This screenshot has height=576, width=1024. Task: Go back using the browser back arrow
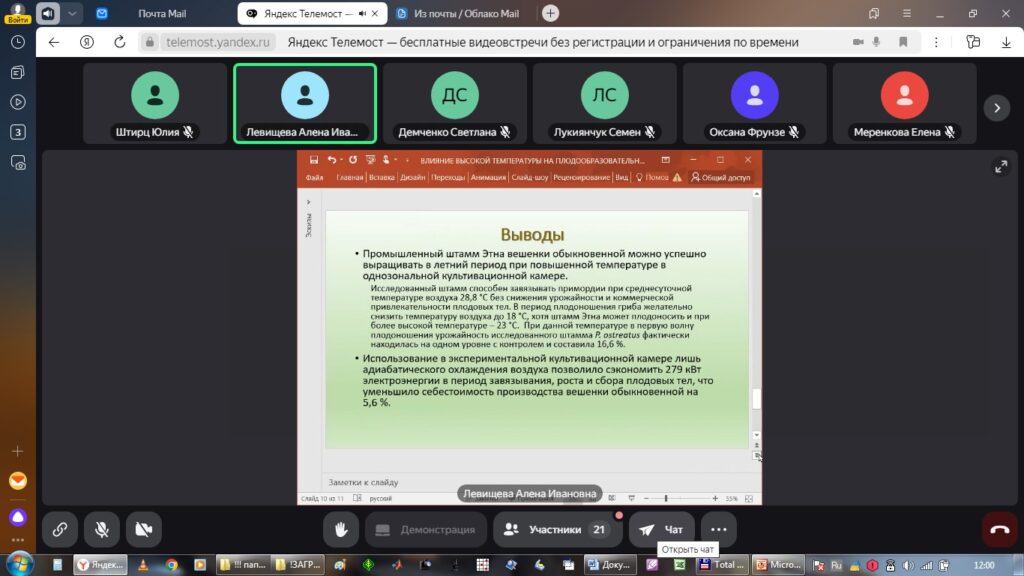coord(54,42)
